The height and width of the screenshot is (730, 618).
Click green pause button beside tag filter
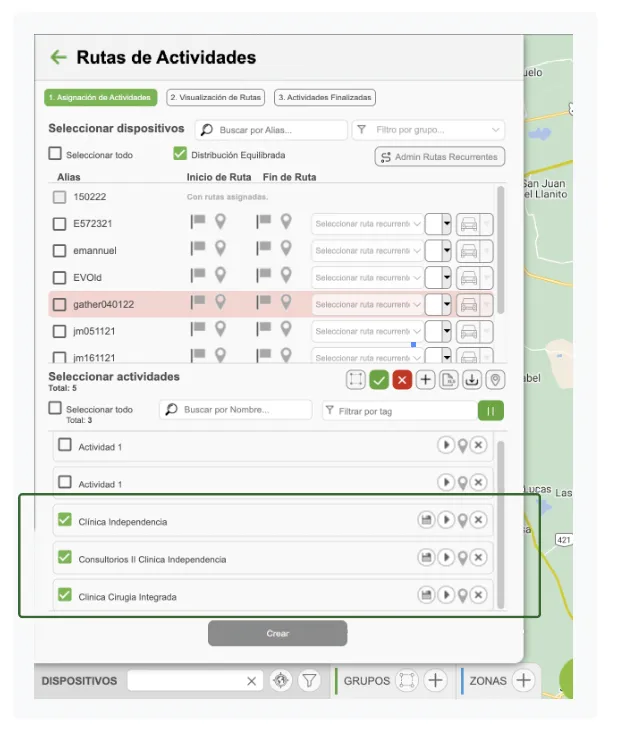tap(491, 411)
